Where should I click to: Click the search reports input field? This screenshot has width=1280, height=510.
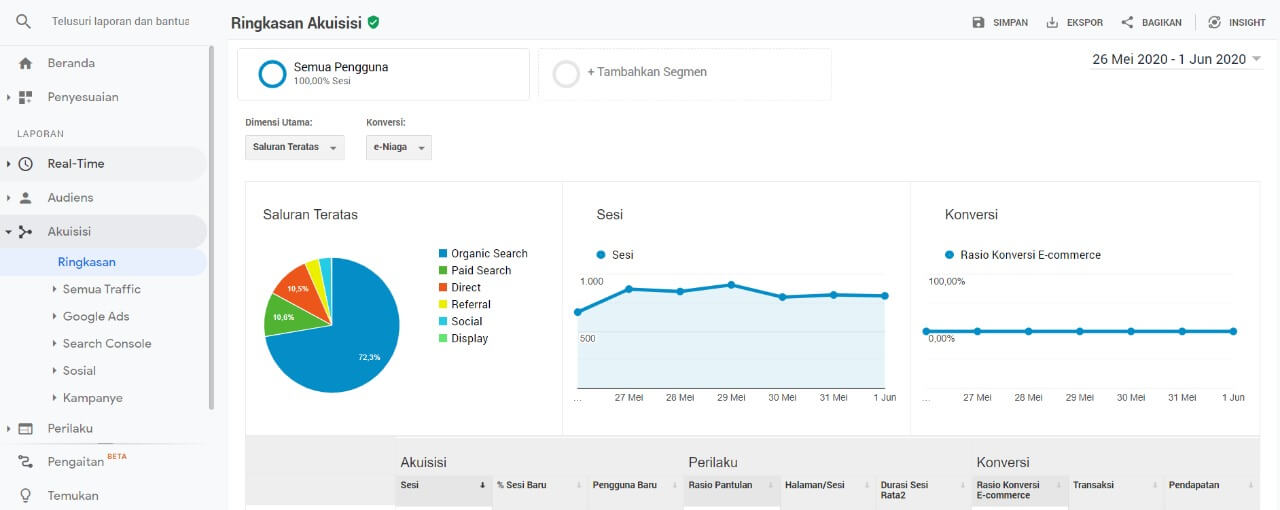coord(121,21)
